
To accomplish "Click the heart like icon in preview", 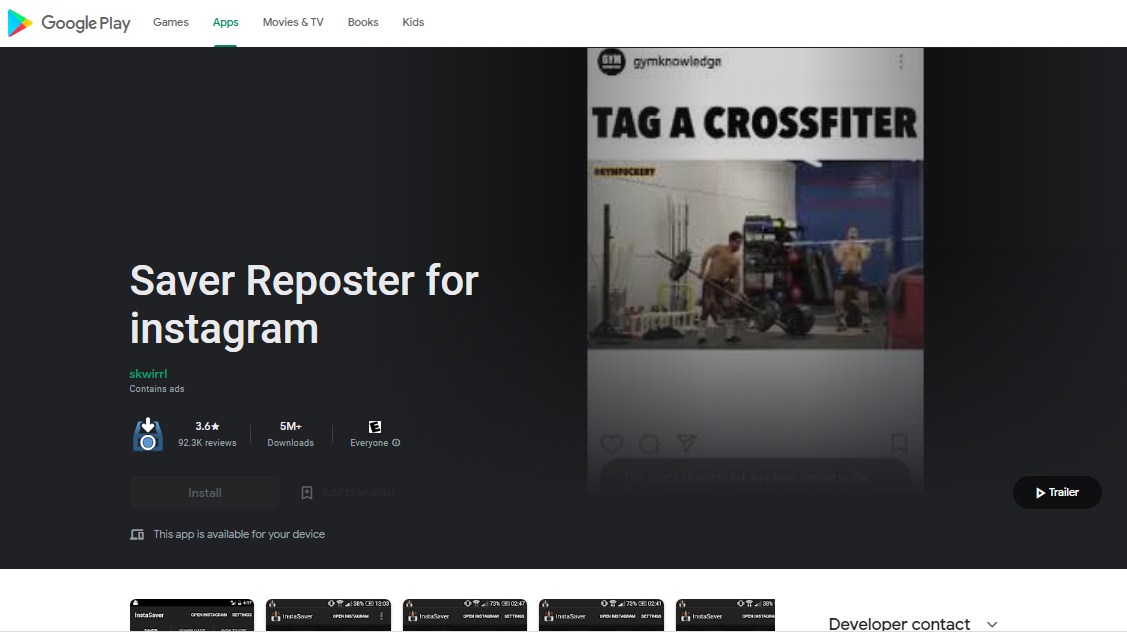I will tap(612, 444).
